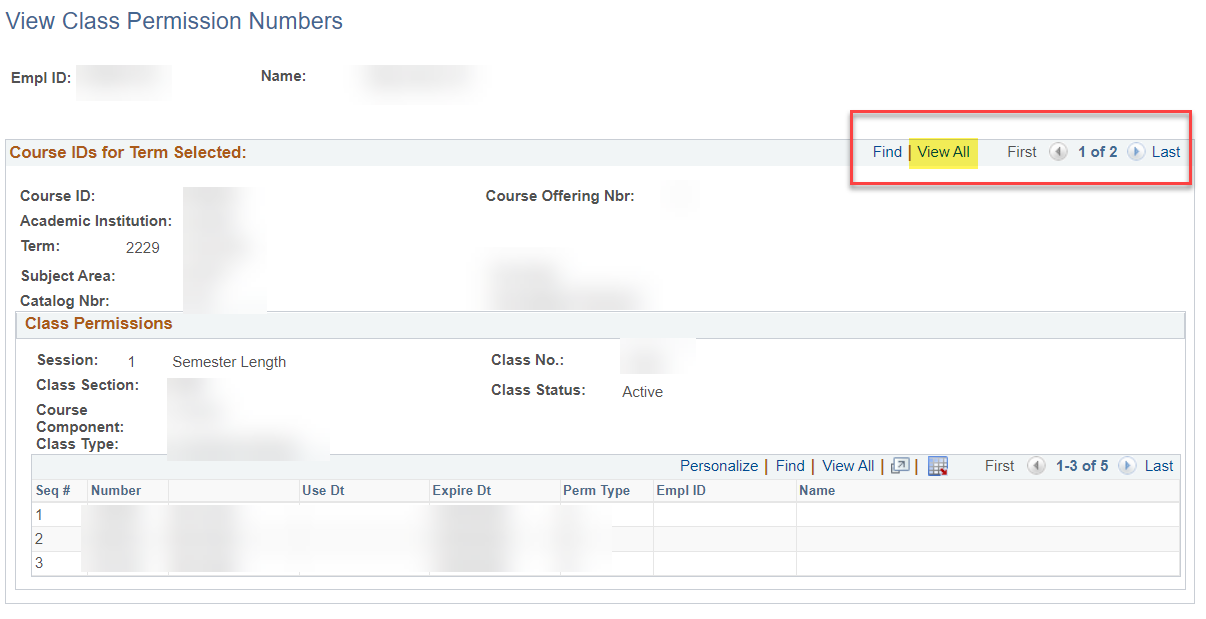Image resolution: width=1206 pixels, height=619 pixels.
Task: Click Empl ID column header in grid
Action: 681,490
